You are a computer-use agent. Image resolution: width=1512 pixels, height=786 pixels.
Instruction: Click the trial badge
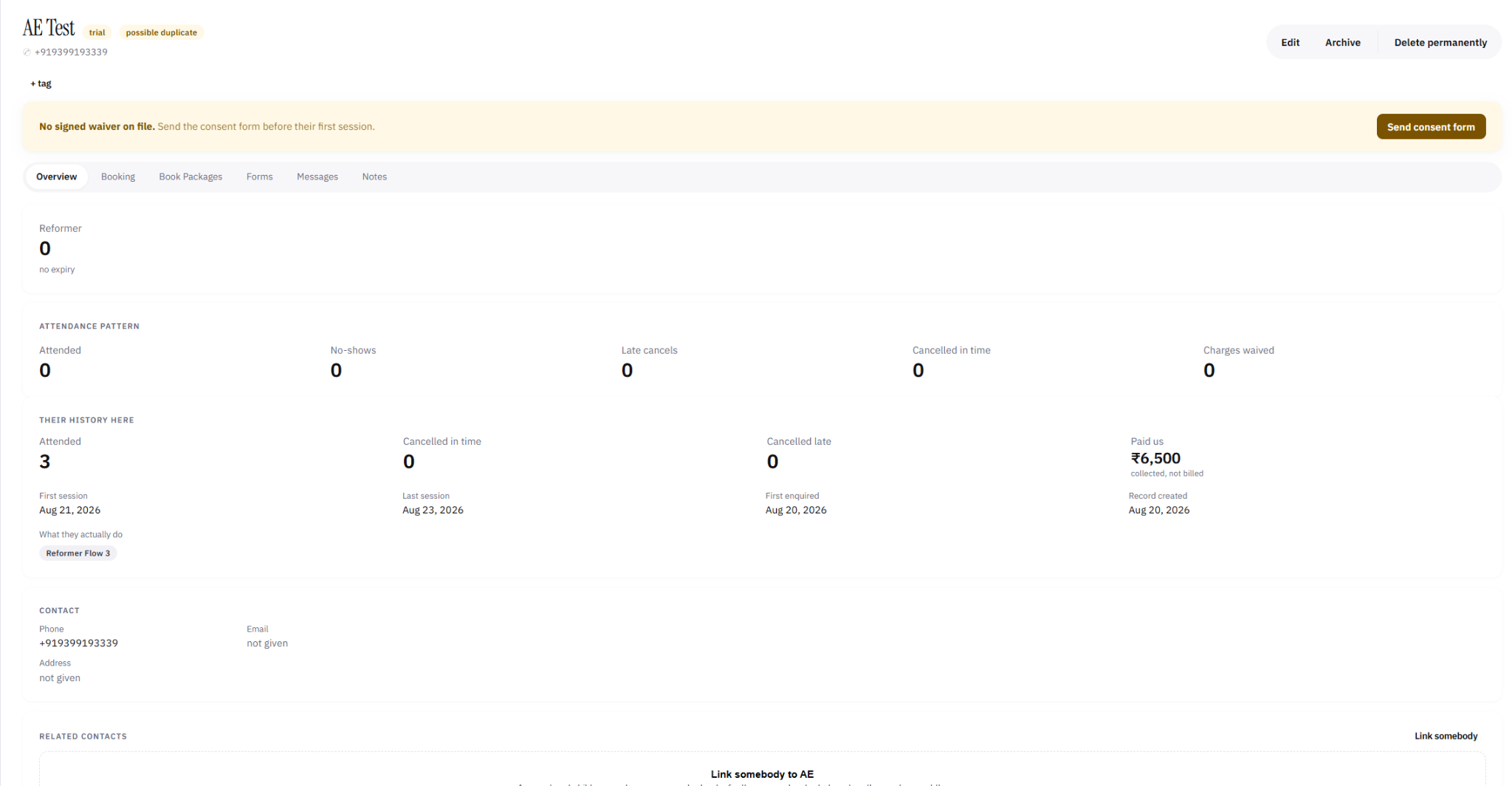tap(97, 33)
